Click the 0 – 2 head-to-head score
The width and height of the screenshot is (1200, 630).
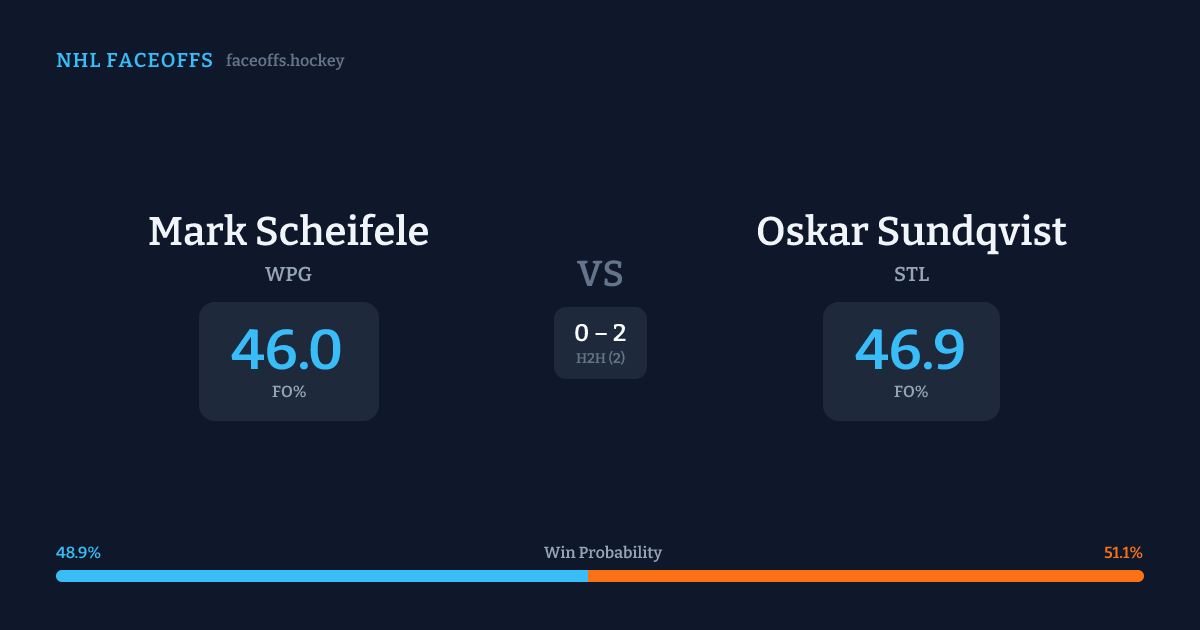pos(600,333)
